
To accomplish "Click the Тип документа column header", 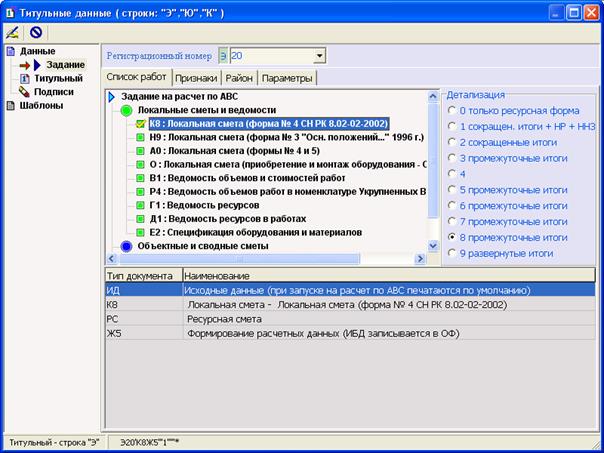I will pos(144,276).
